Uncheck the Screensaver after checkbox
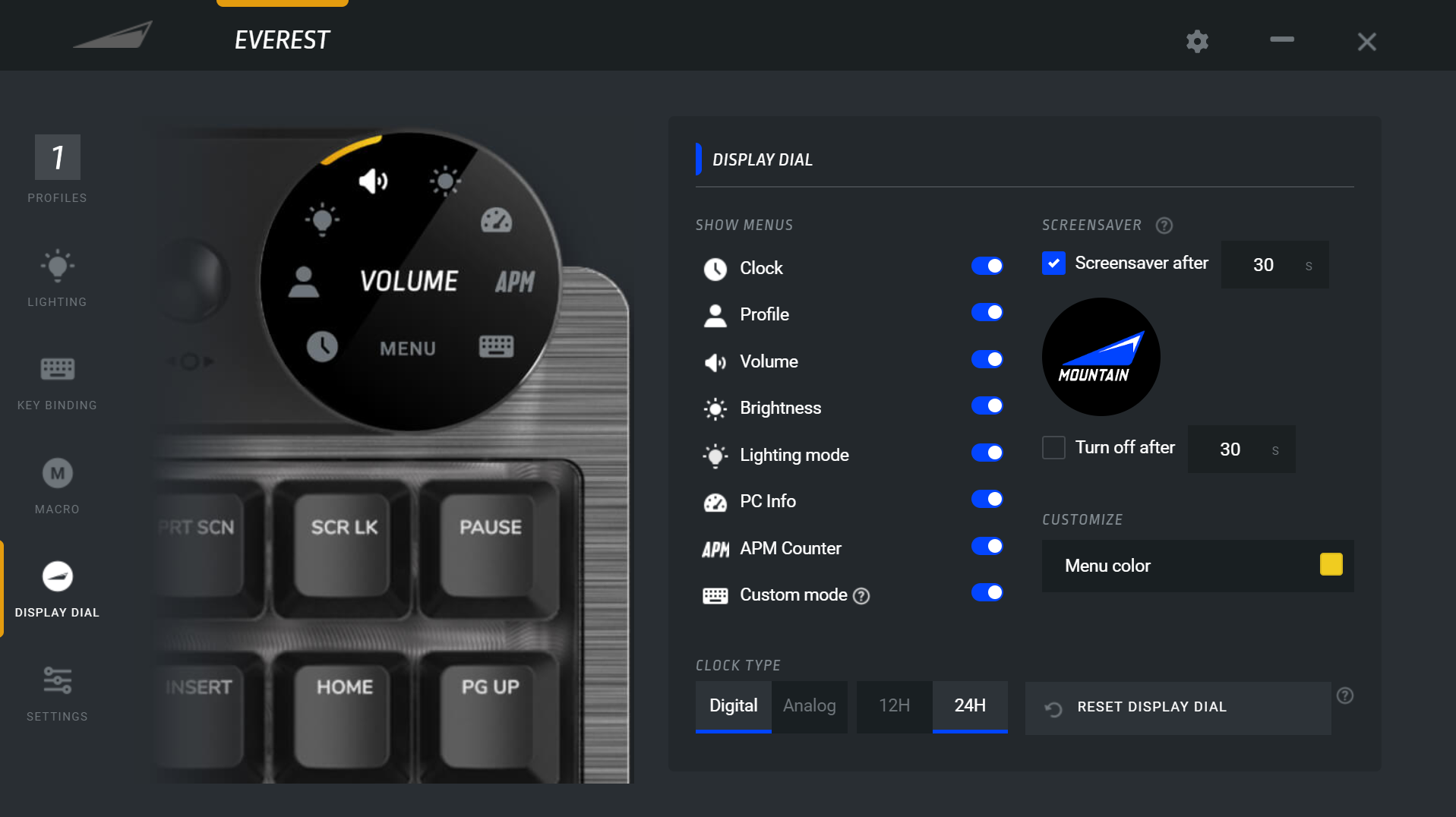1456x817 pixels. pyautogui.click(x=1053, y=263)
